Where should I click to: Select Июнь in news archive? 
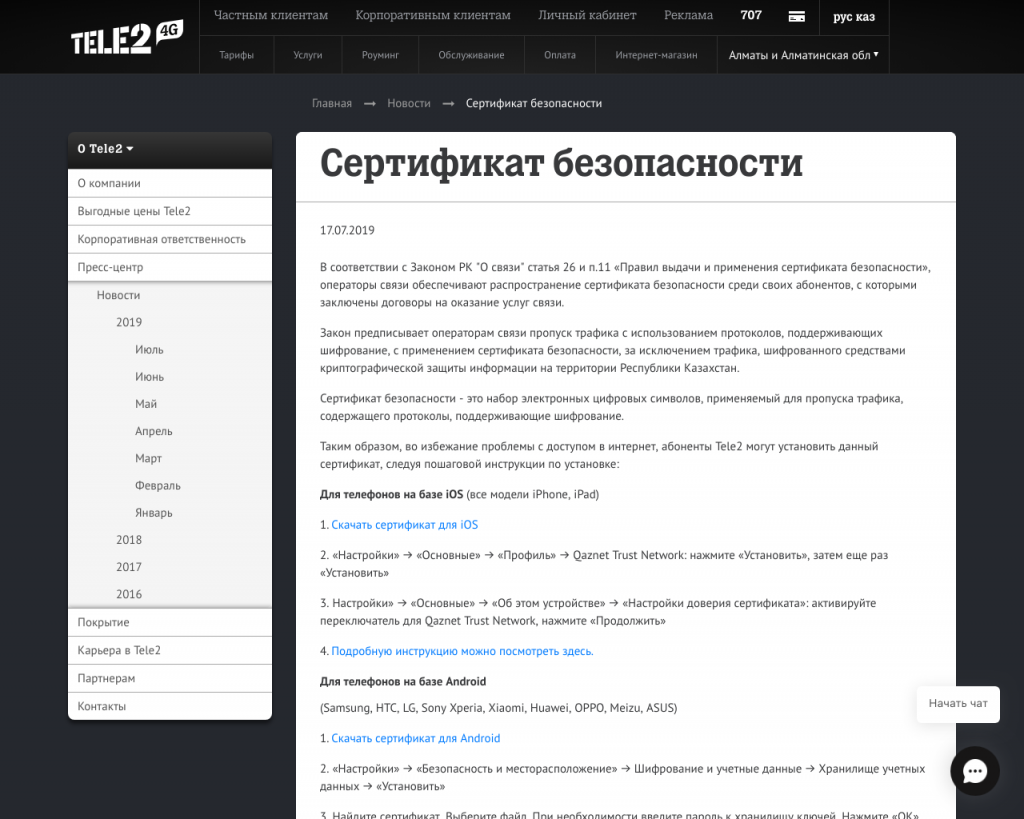click(149, 377)
